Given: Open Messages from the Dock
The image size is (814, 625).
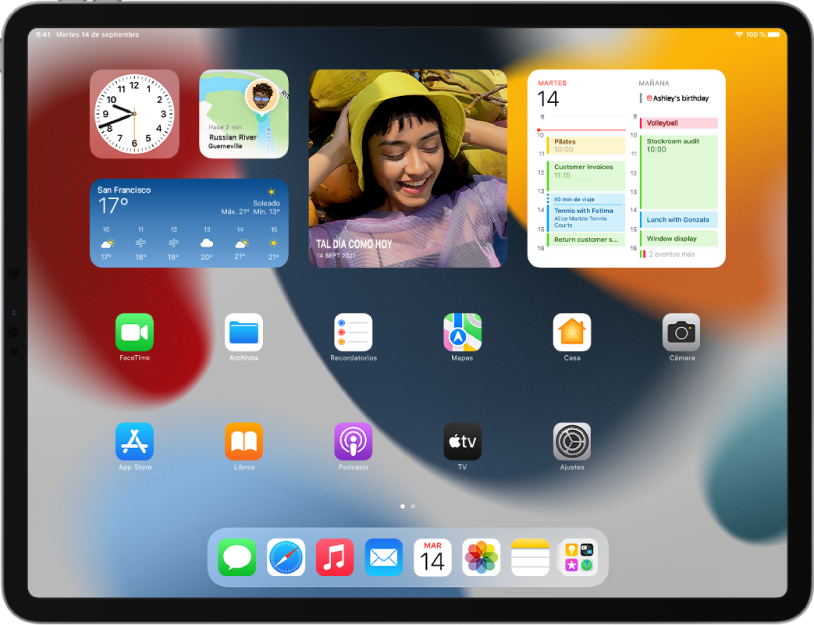Looking at the screenshot, I should [x=238, y=558].
